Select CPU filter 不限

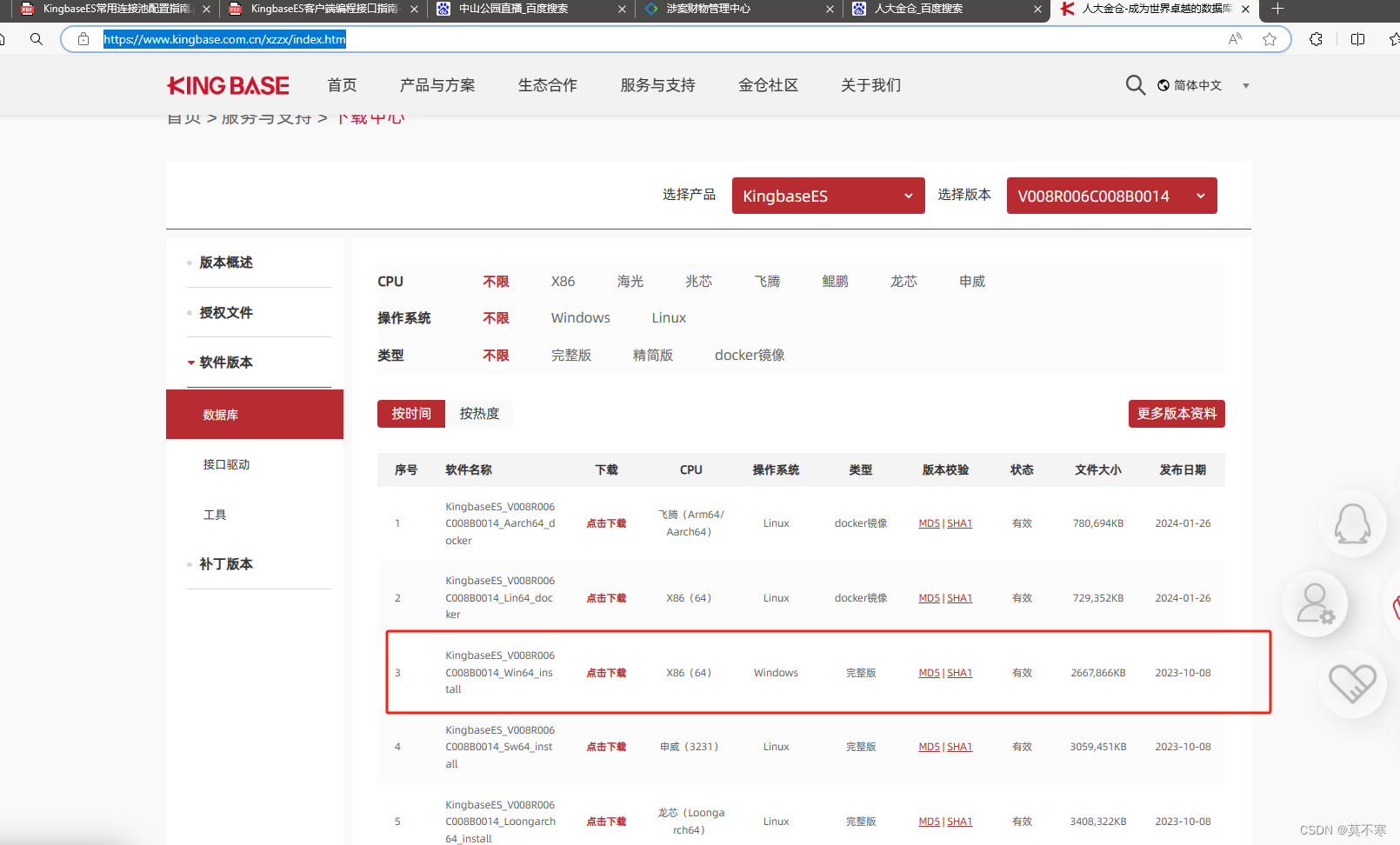(497, 282)
